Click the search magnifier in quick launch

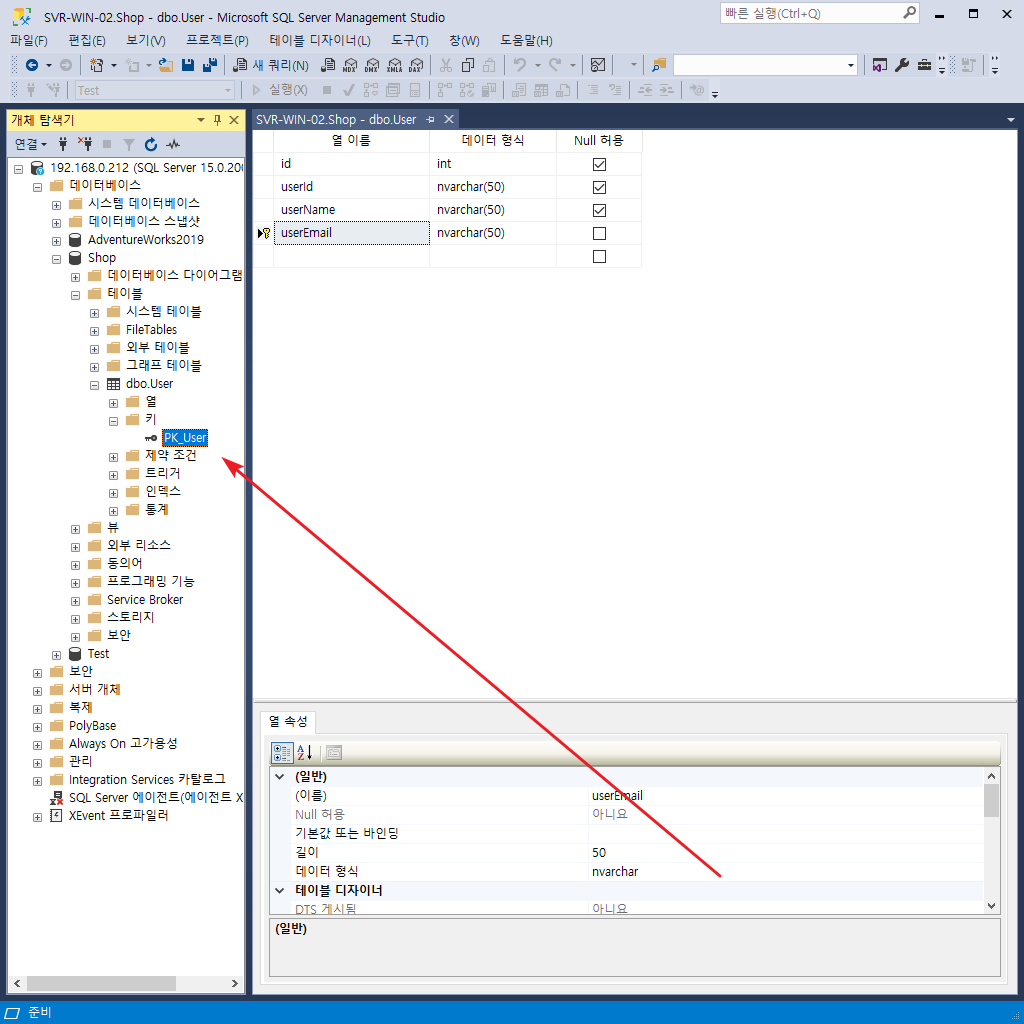(909, 13)
